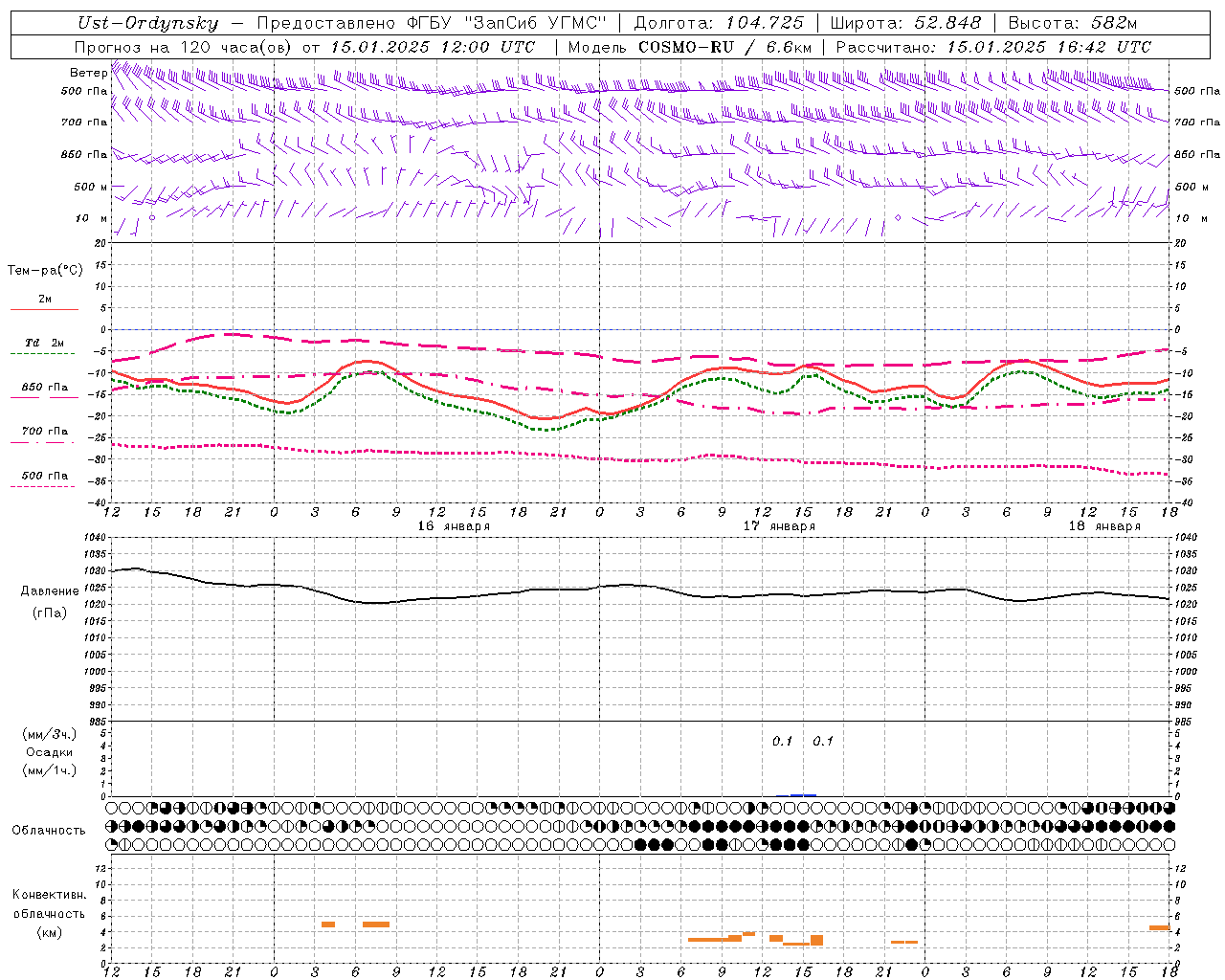The height and width of the screenshot is (980, 1225).
Task: Select the forecast start time 15.01.2025 12:00 UTC
Action: coord(433,47)
